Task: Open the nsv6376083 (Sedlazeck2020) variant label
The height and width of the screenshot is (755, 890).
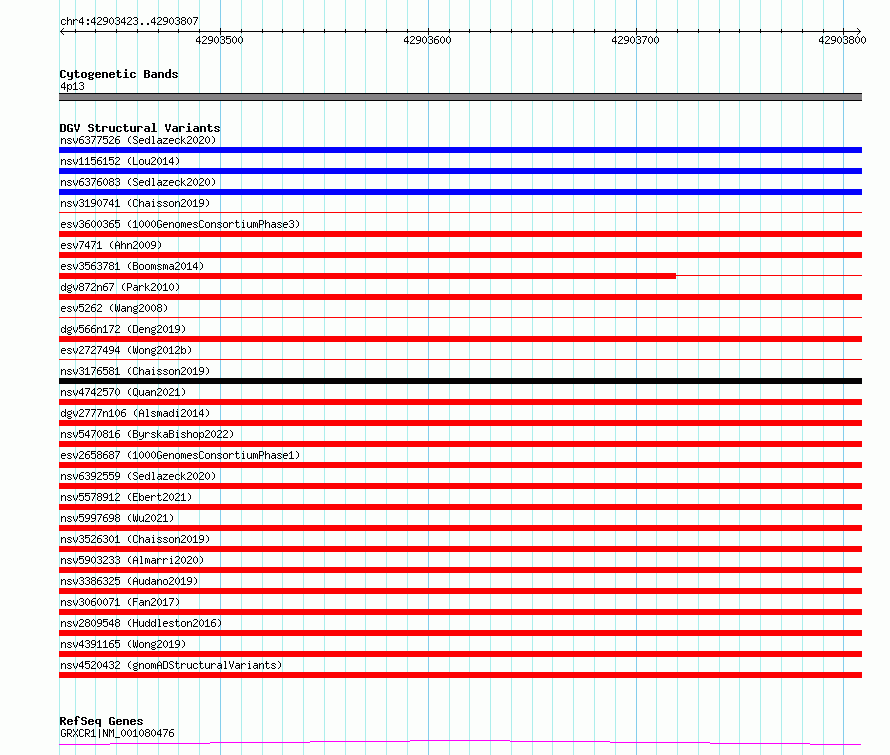Action: pyautogui.click(x=138, y=182)
